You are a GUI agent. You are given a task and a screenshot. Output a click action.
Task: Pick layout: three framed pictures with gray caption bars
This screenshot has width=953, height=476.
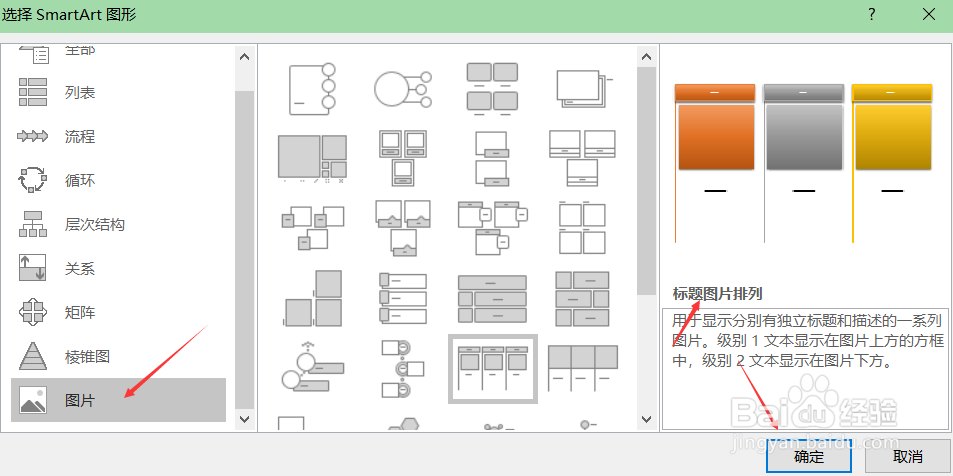[402, 157]
